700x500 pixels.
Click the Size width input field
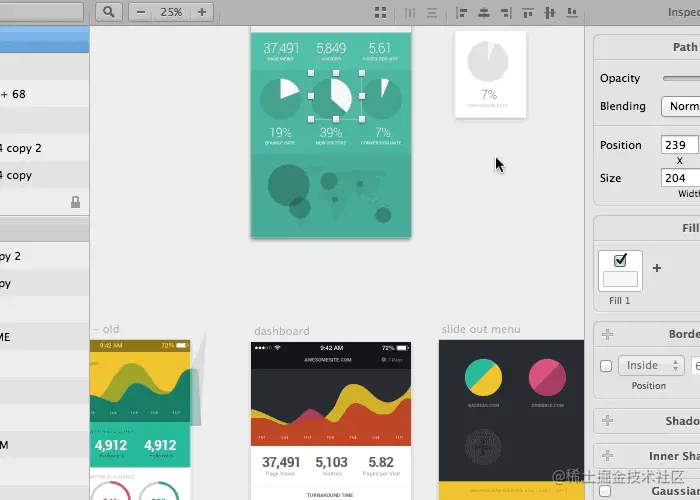680,178
